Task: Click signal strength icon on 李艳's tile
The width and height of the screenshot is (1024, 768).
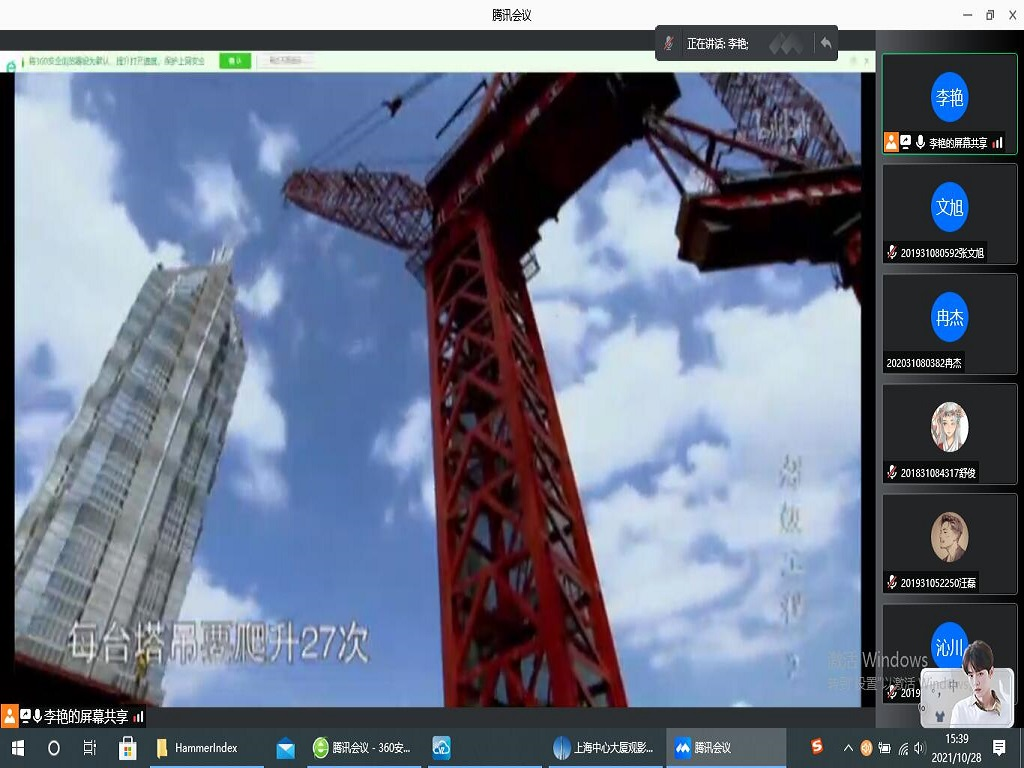Action: [x=998, y=143]
